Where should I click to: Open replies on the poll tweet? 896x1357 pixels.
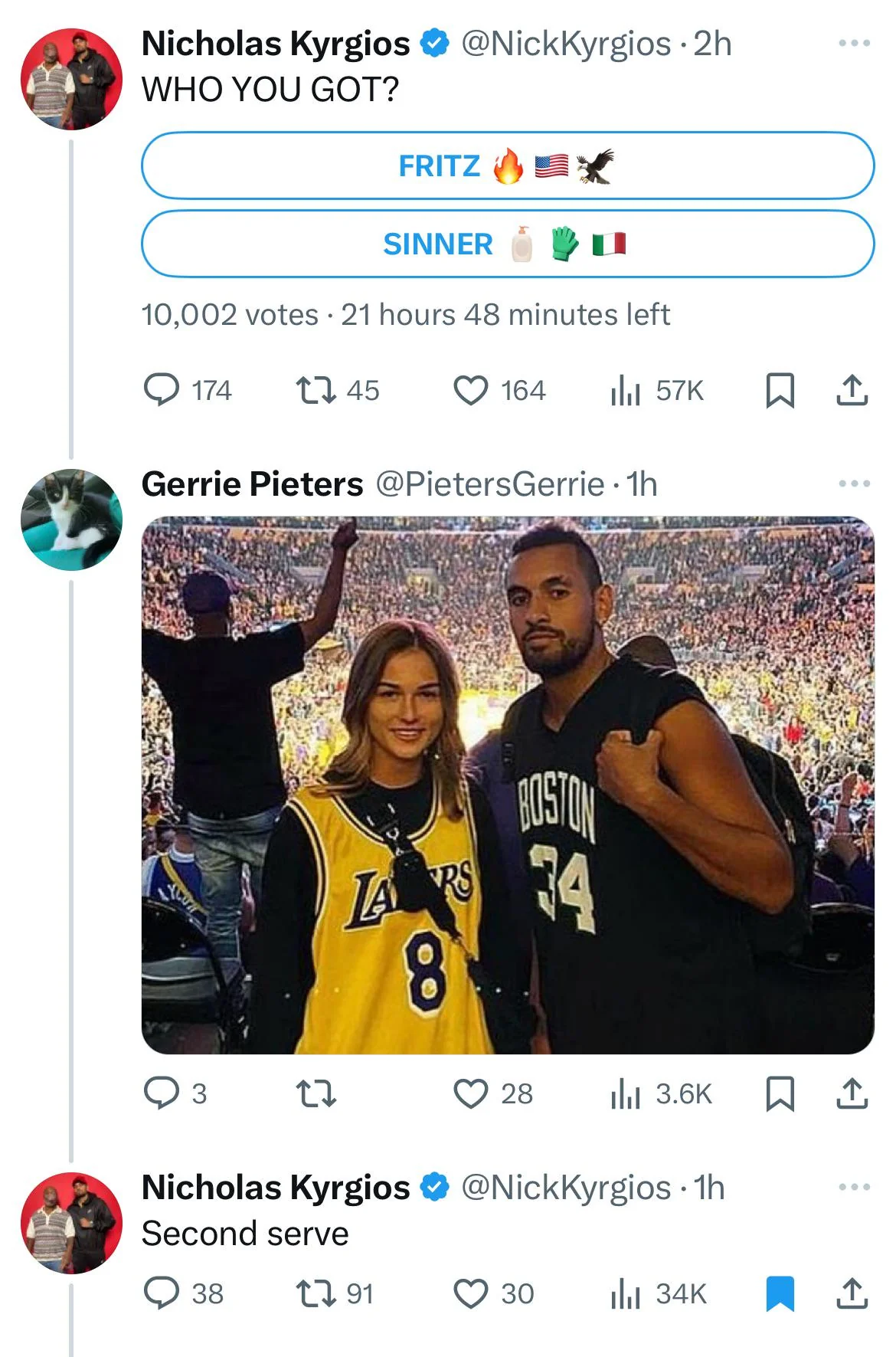(188, 390)
